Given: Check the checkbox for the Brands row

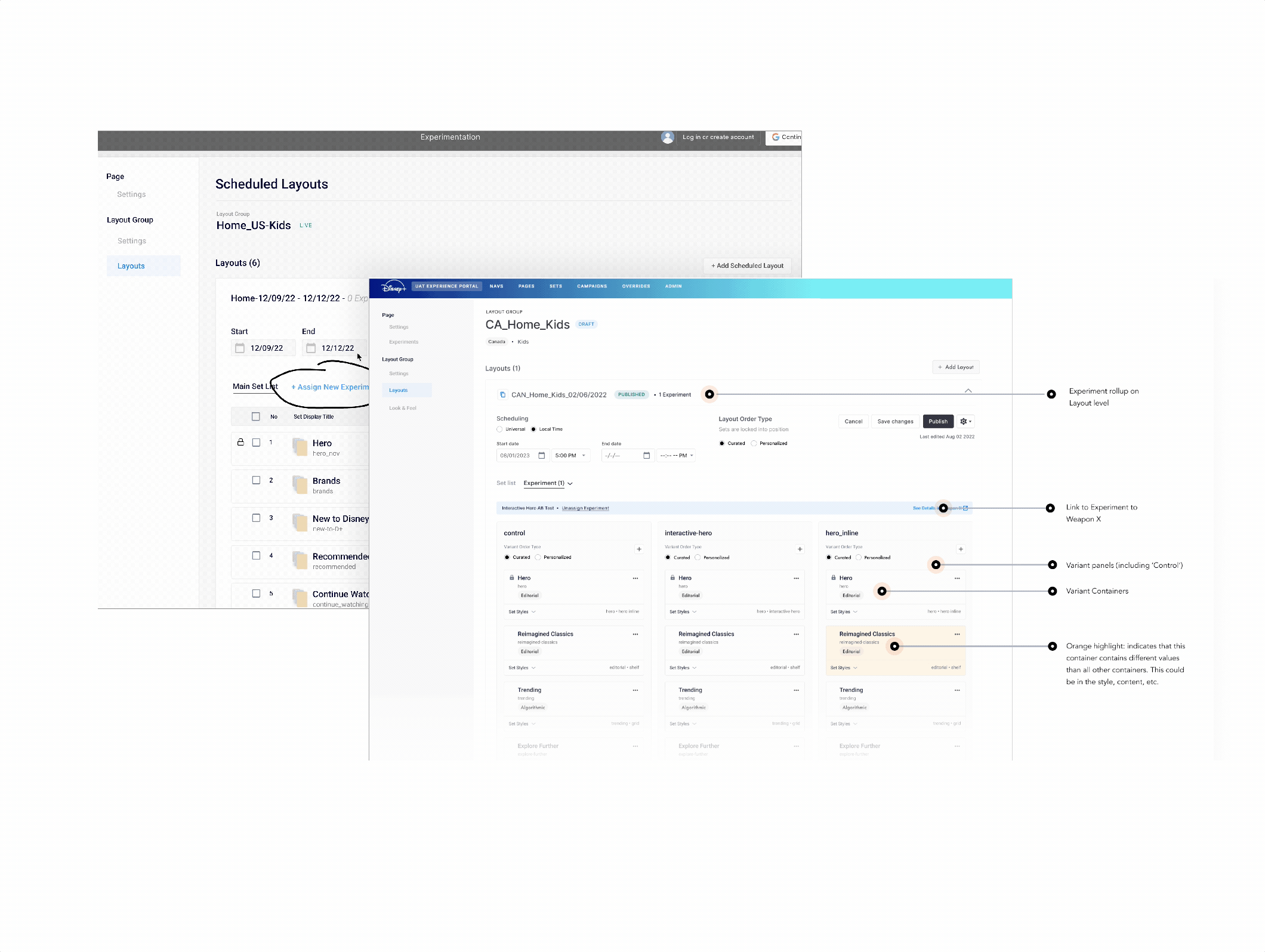Looking at the screenshot, I should 256,480.
